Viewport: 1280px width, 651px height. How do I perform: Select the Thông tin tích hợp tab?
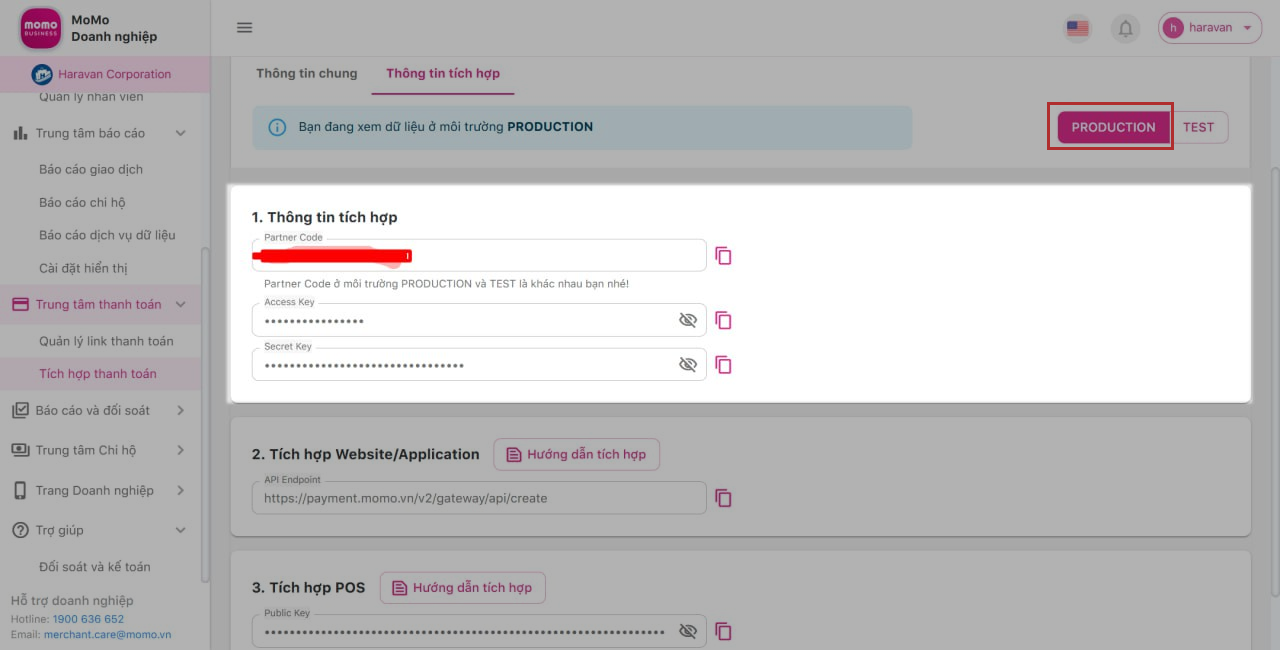click(x=443, y=74)
